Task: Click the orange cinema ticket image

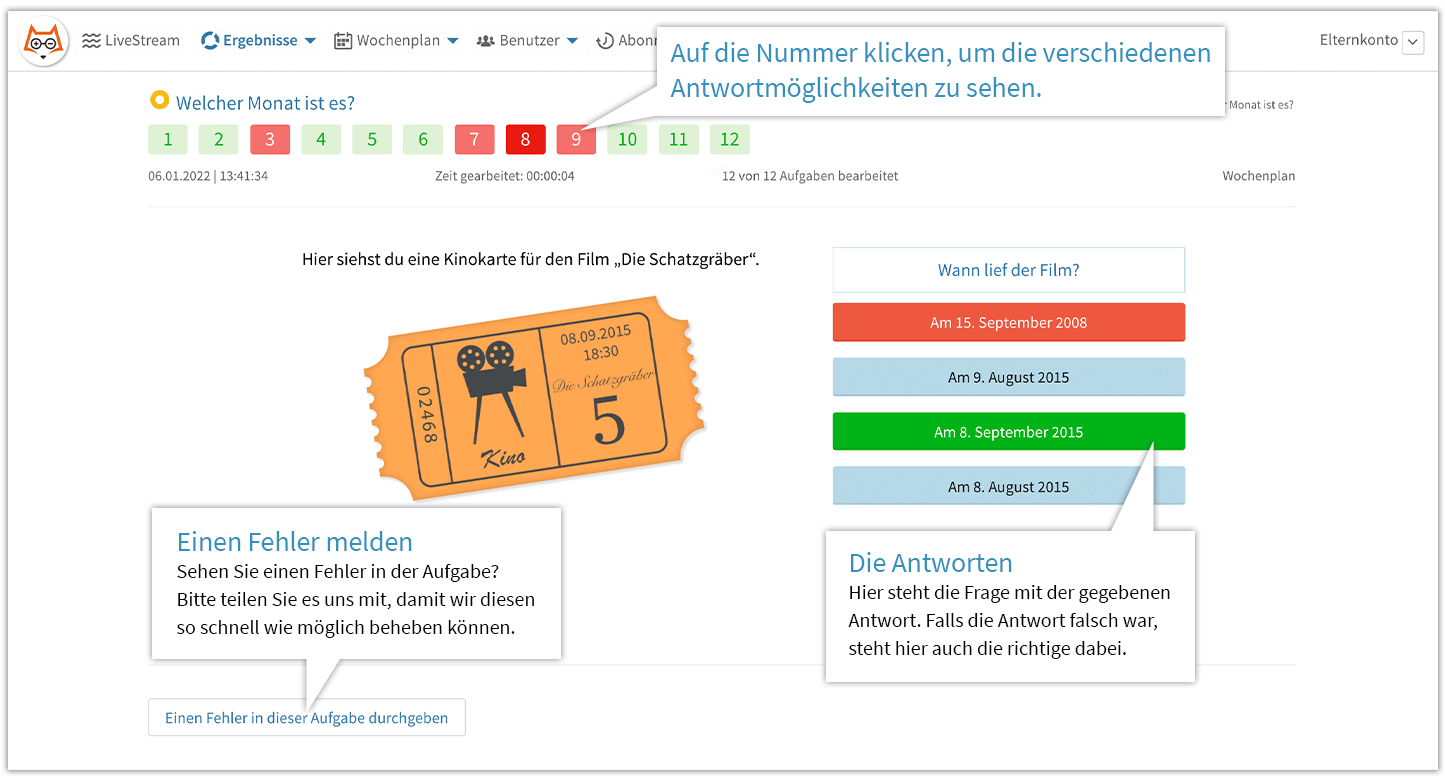Action: (x=533, y=398)
